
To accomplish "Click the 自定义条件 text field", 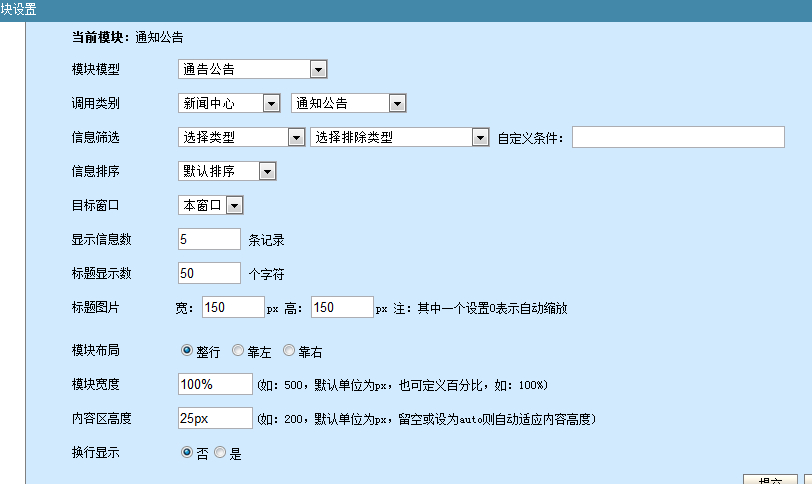I will pos(678,137).
